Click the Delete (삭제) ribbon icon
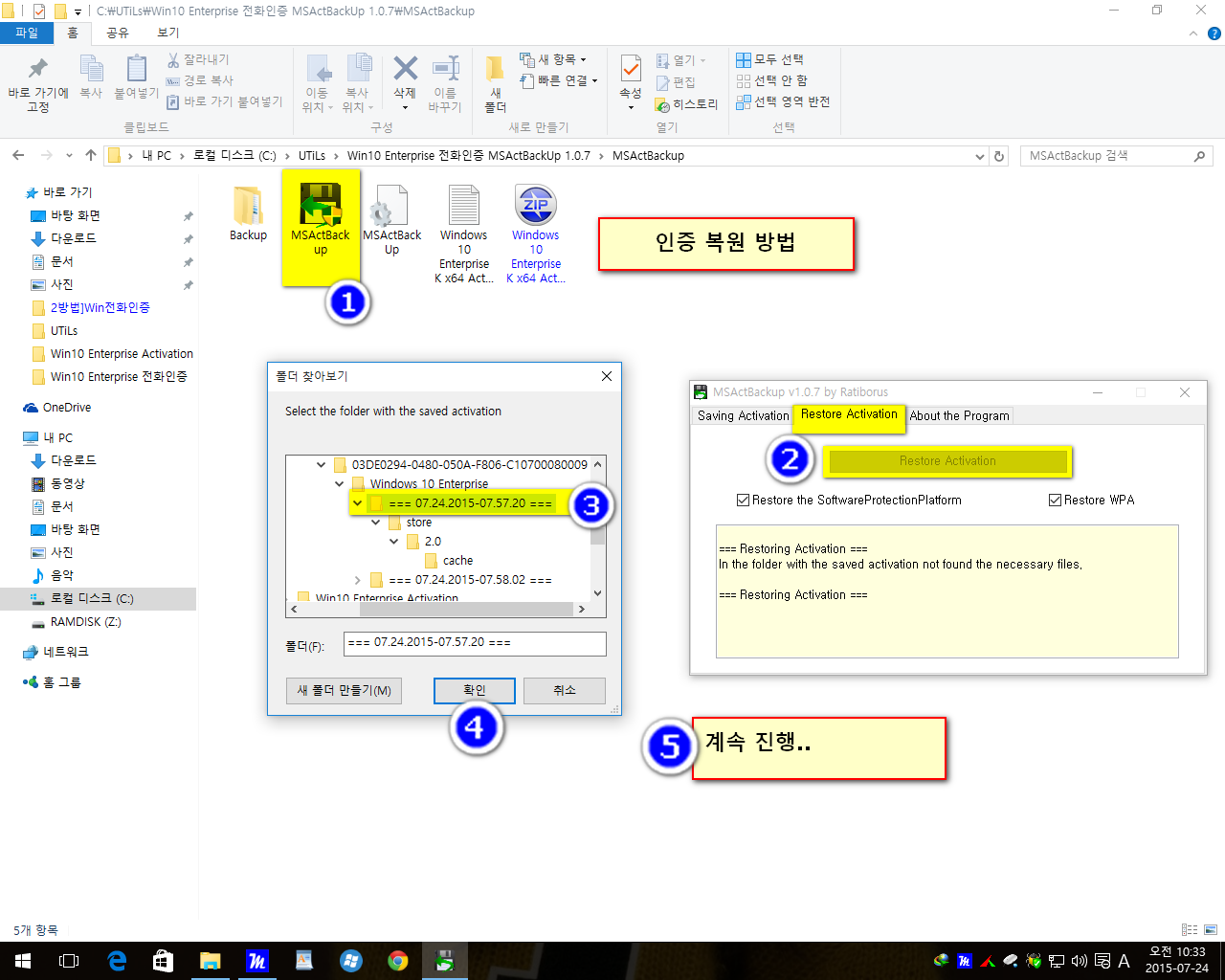Screen dimensions: 1225x980 point(405,81)
